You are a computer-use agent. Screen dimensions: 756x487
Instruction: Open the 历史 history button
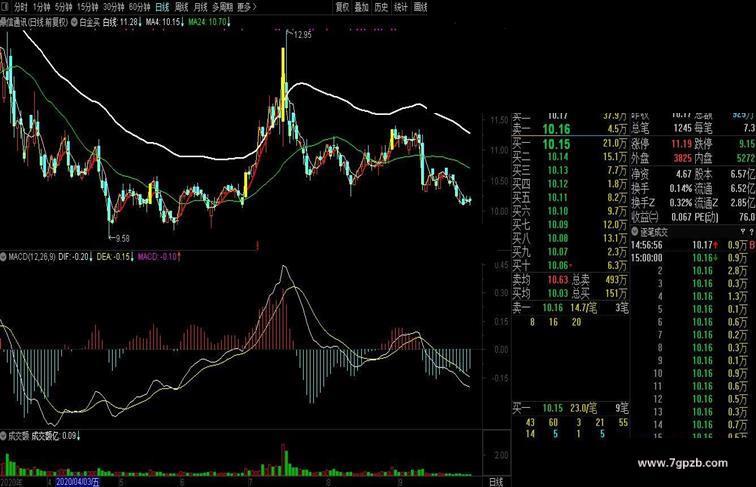381,7
